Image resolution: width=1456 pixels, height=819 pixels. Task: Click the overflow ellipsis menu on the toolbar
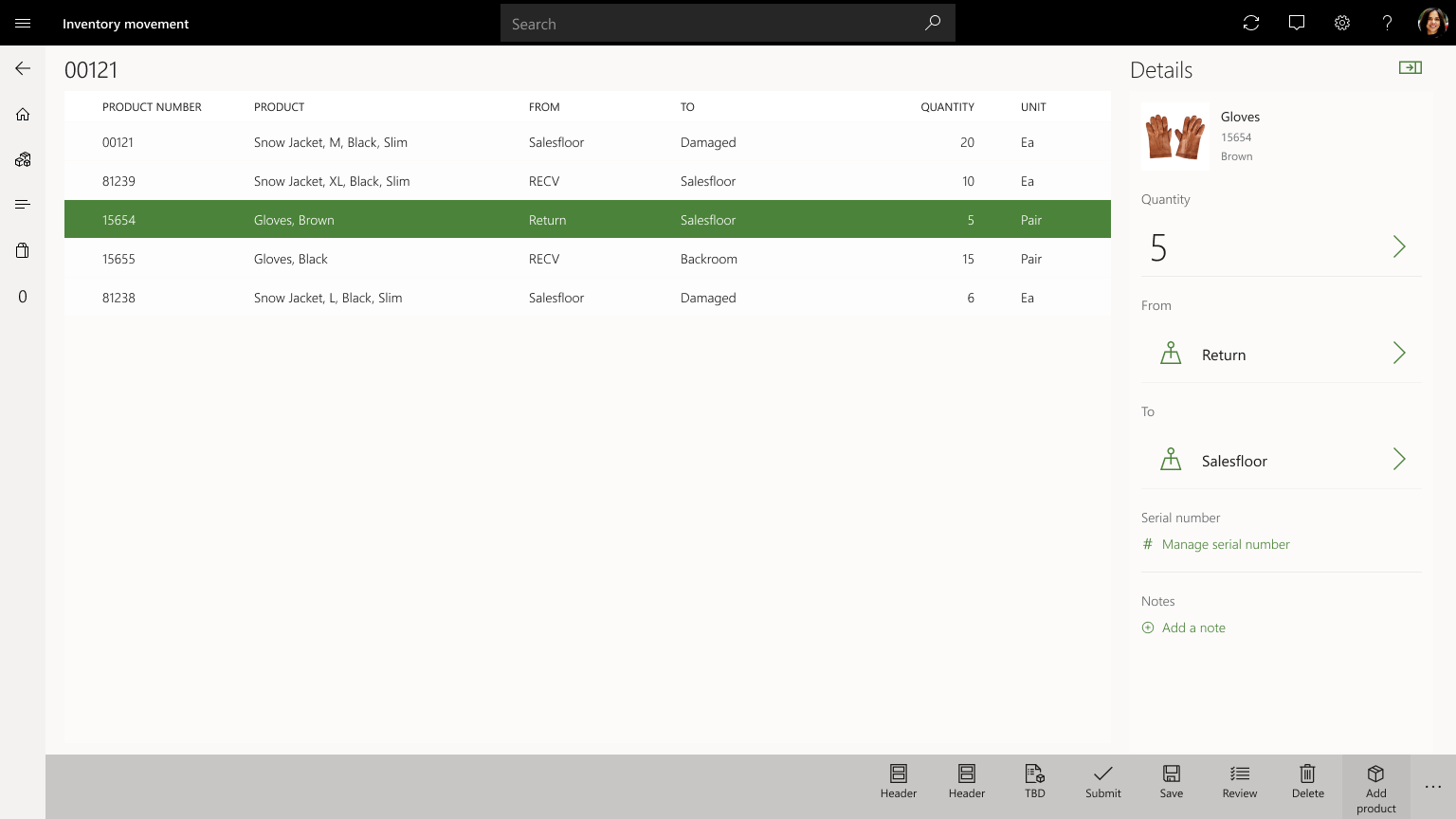pos(1432,786)
